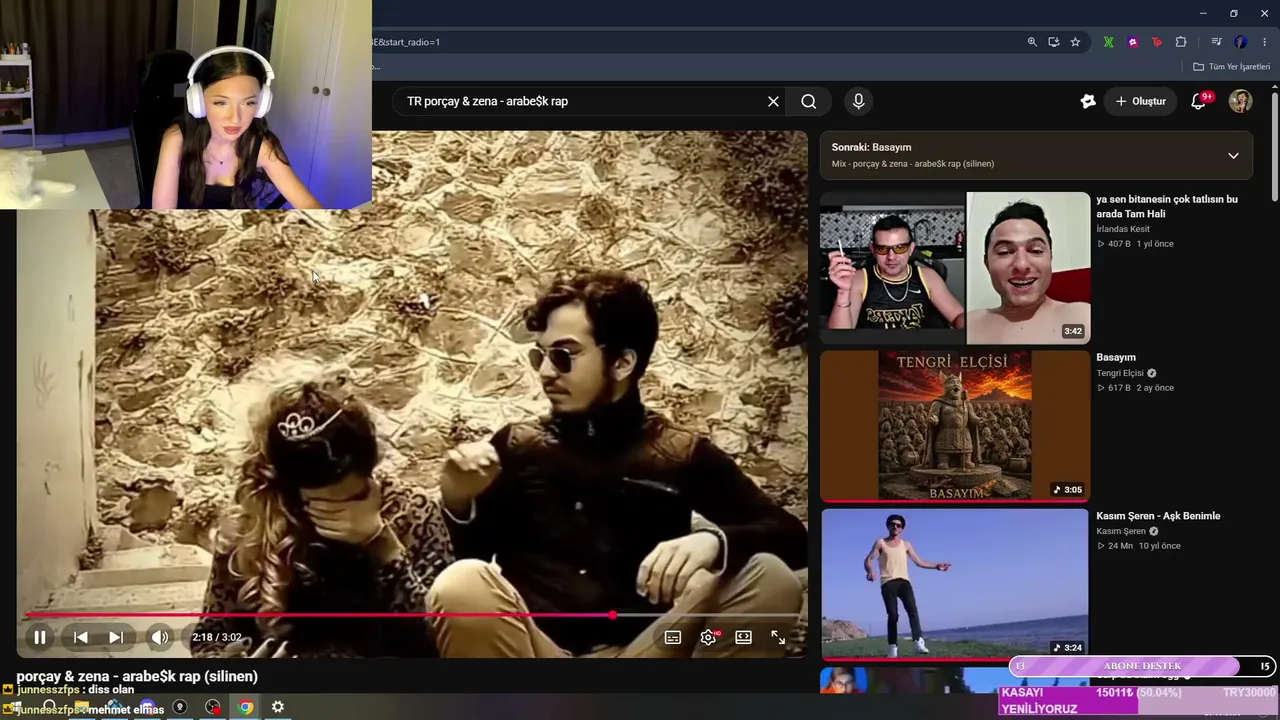Open the red Tp browser extension
This screenshot has height=720, width=1280.
[x=1157, y=42]
